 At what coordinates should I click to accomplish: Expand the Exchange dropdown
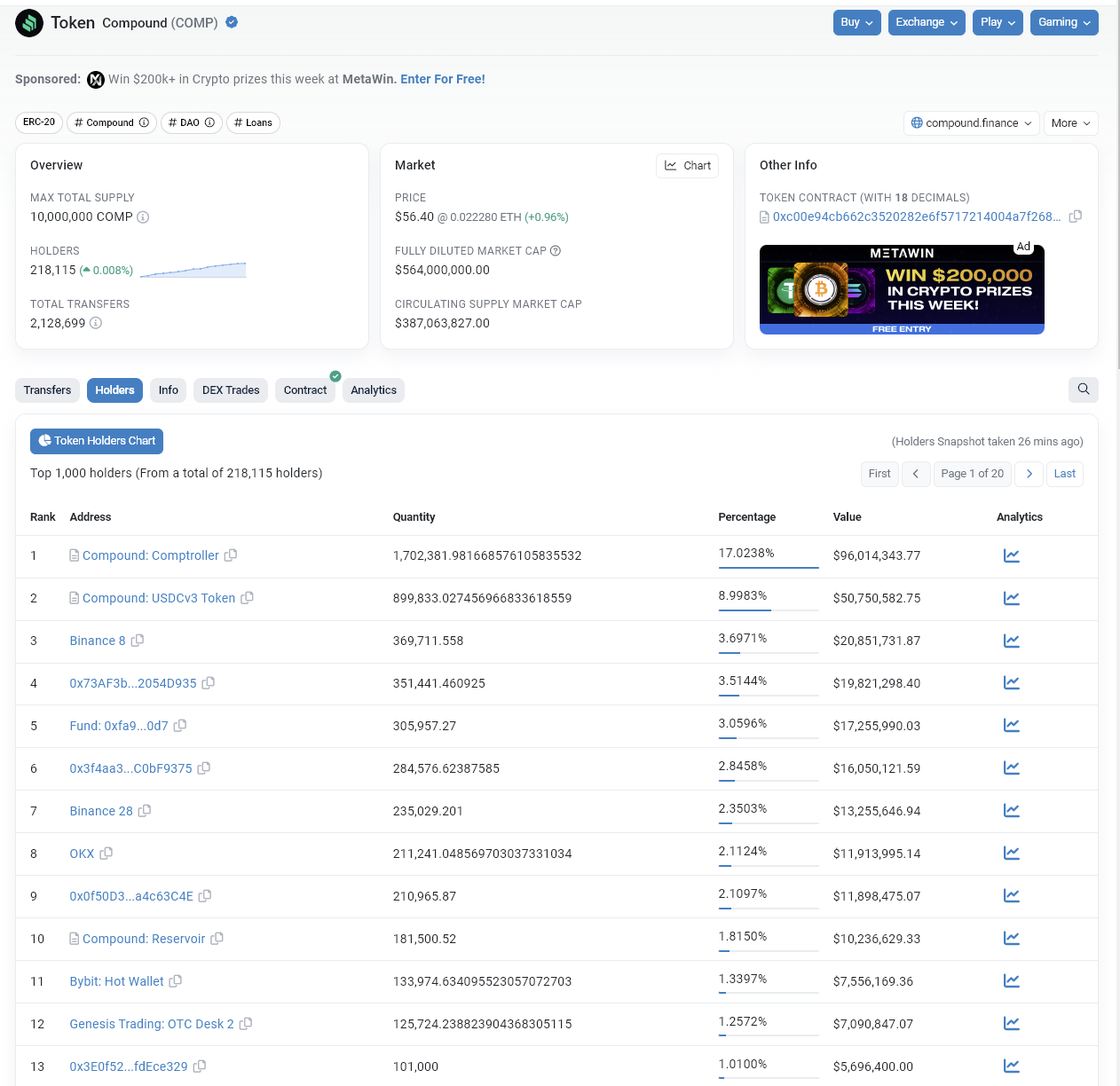coord(927,22)
